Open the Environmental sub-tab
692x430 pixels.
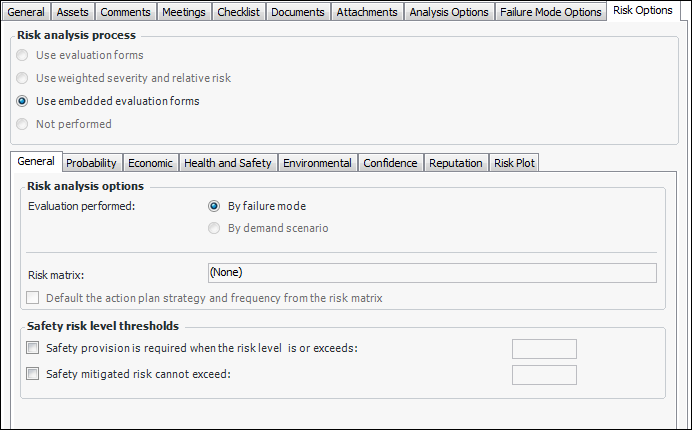point(317,163)
